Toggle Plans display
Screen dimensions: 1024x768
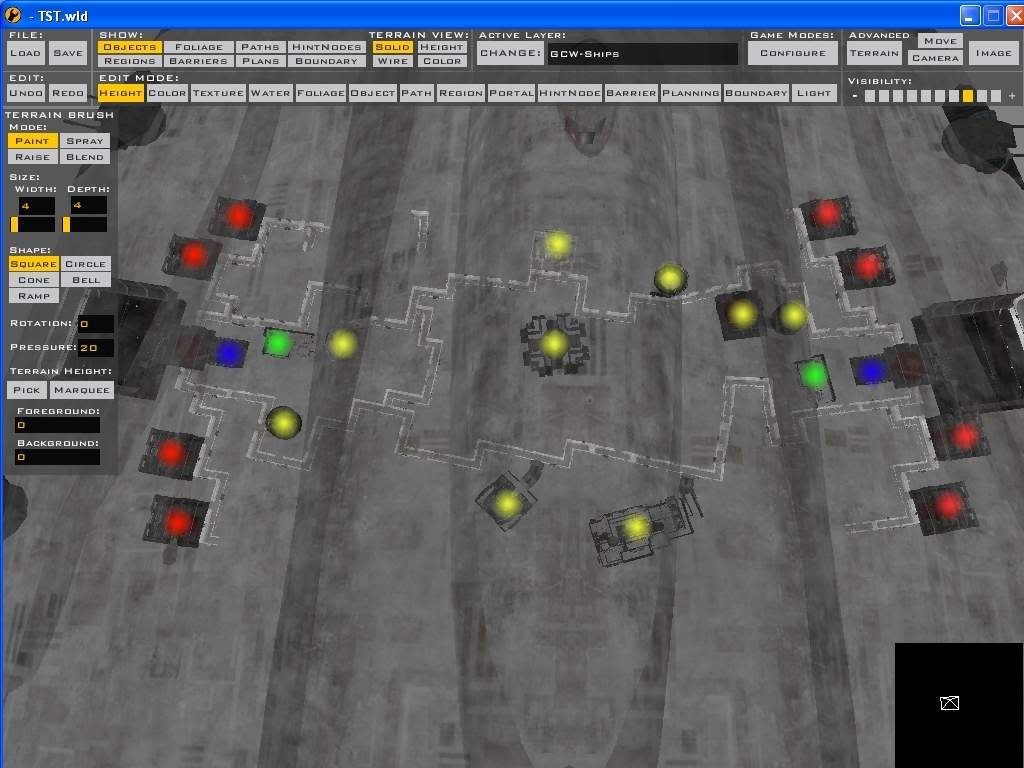261,61
